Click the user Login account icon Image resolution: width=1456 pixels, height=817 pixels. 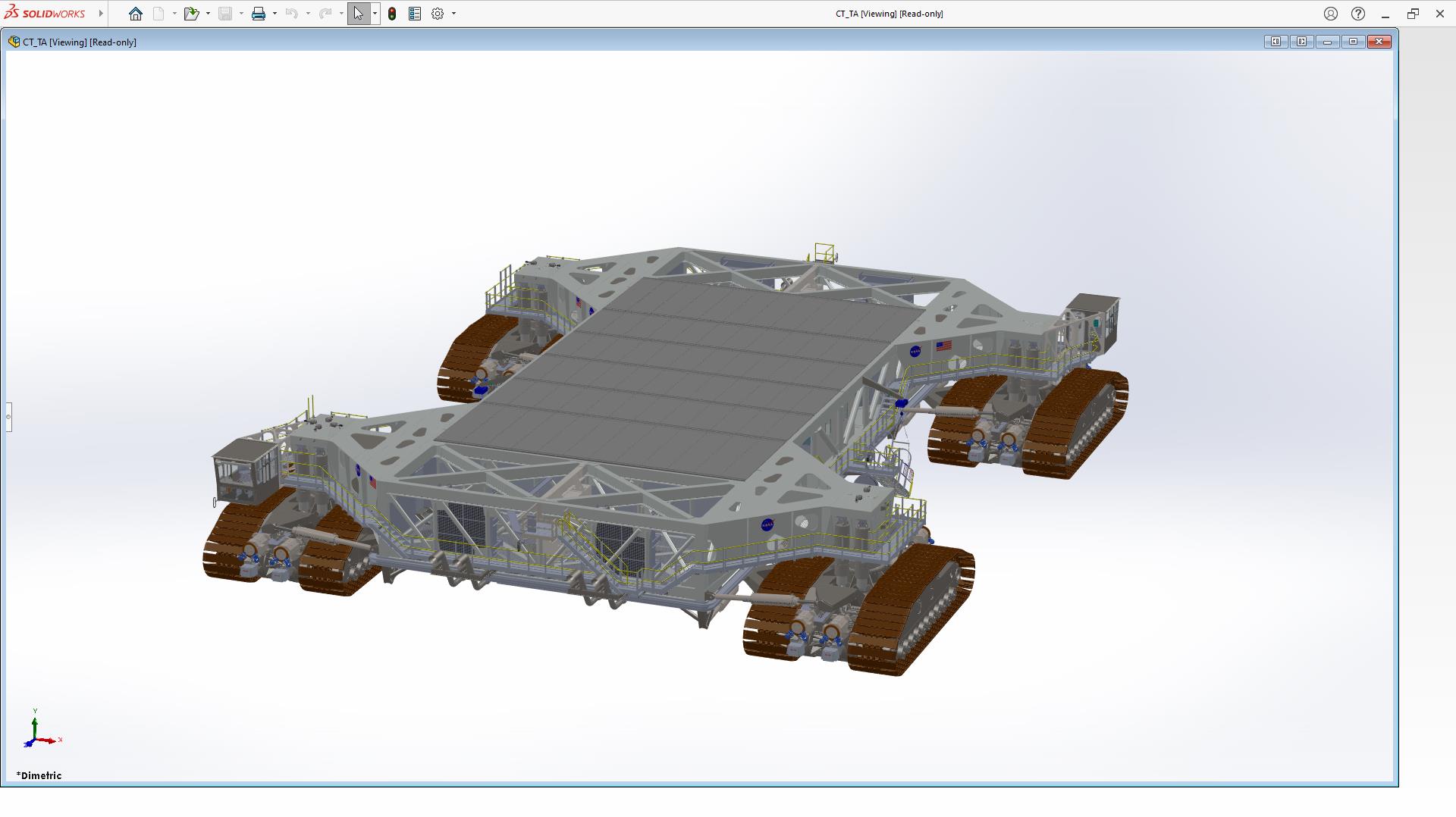point(1330,14)
